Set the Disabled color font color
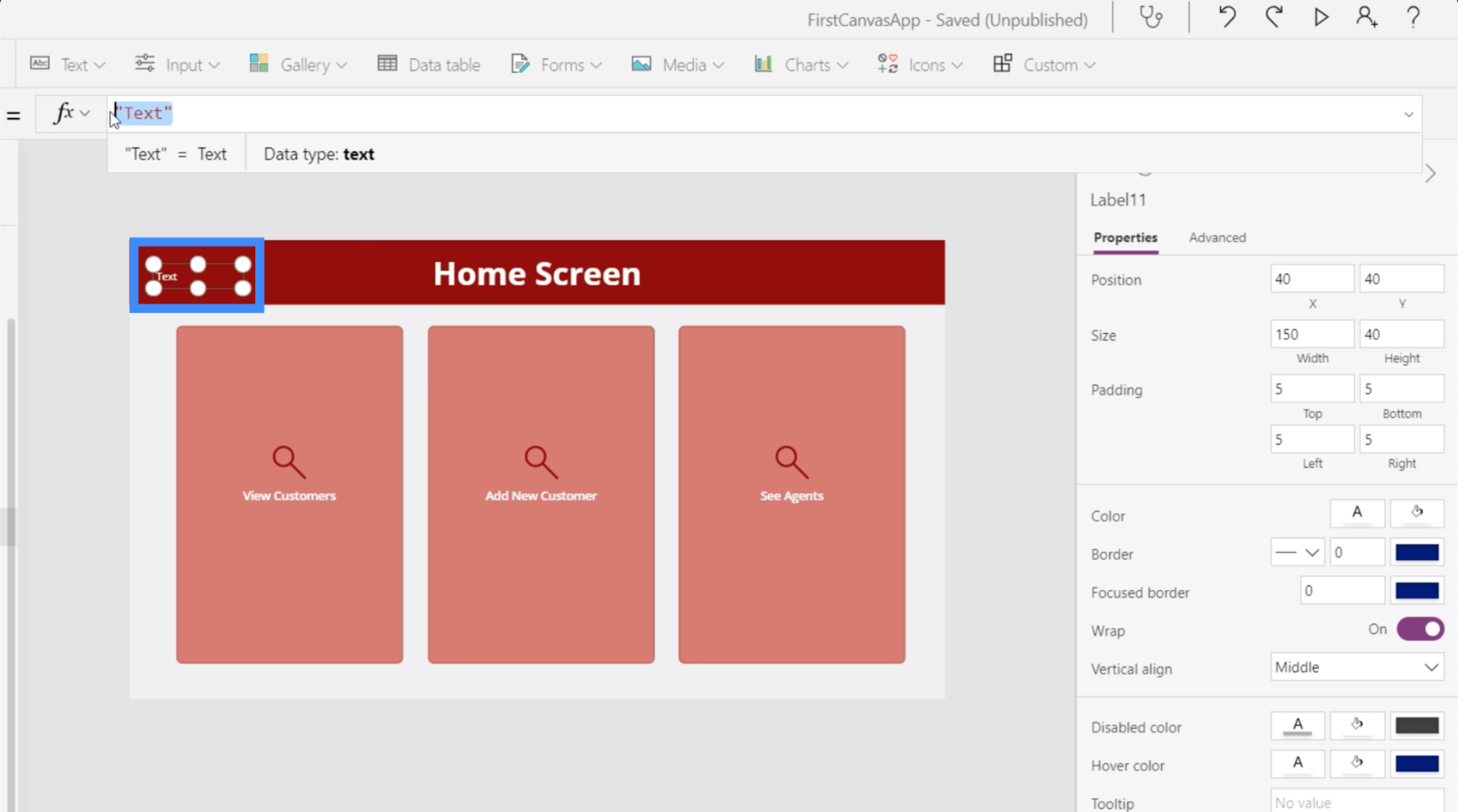 point(1297,725)
